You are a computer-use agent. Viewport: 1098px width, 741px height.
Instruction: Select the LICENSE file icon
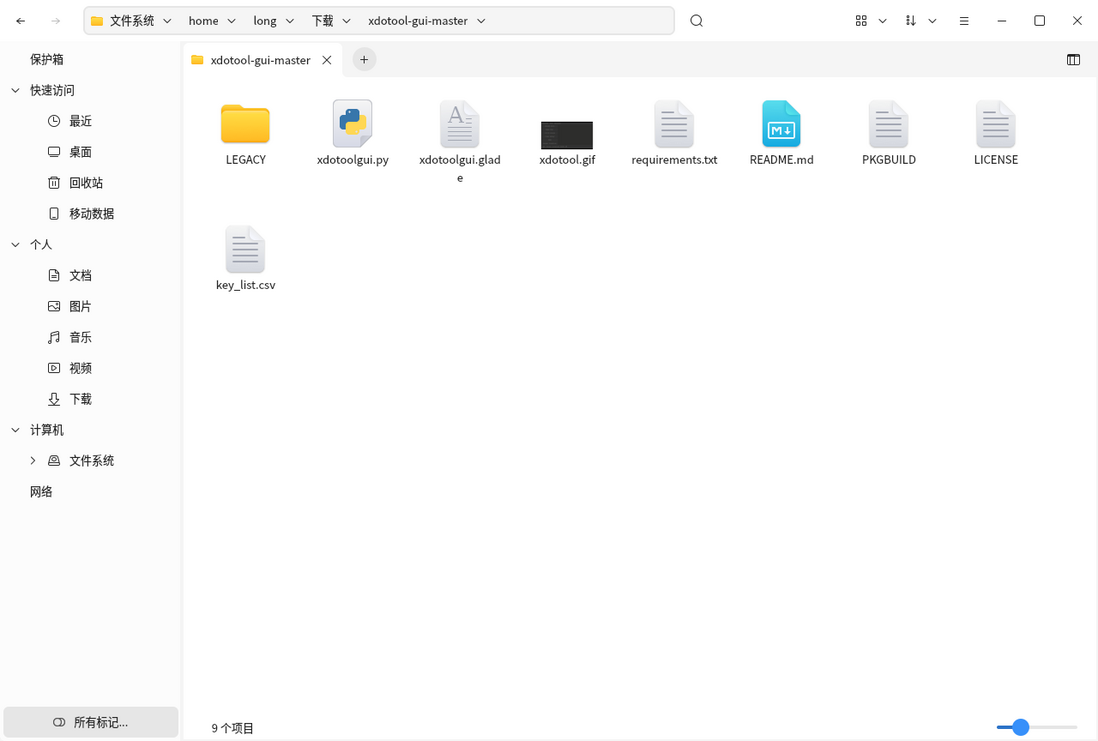(996, 124)
